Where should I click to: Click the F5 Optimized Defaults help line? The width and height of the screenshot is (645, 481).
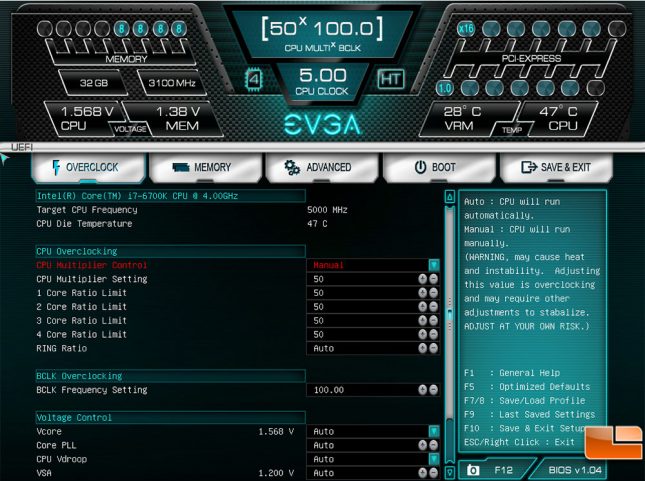point(527,387)
